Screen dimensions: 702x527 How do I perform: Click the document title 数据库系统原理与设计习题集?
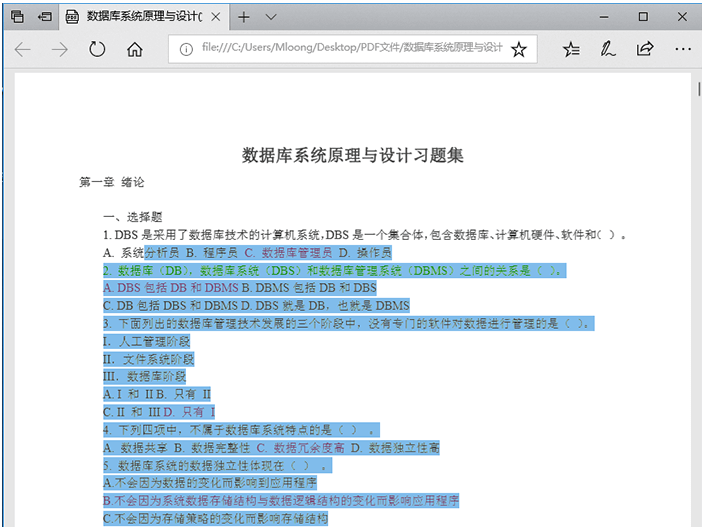pyautogui.click(x=352, y=155)
